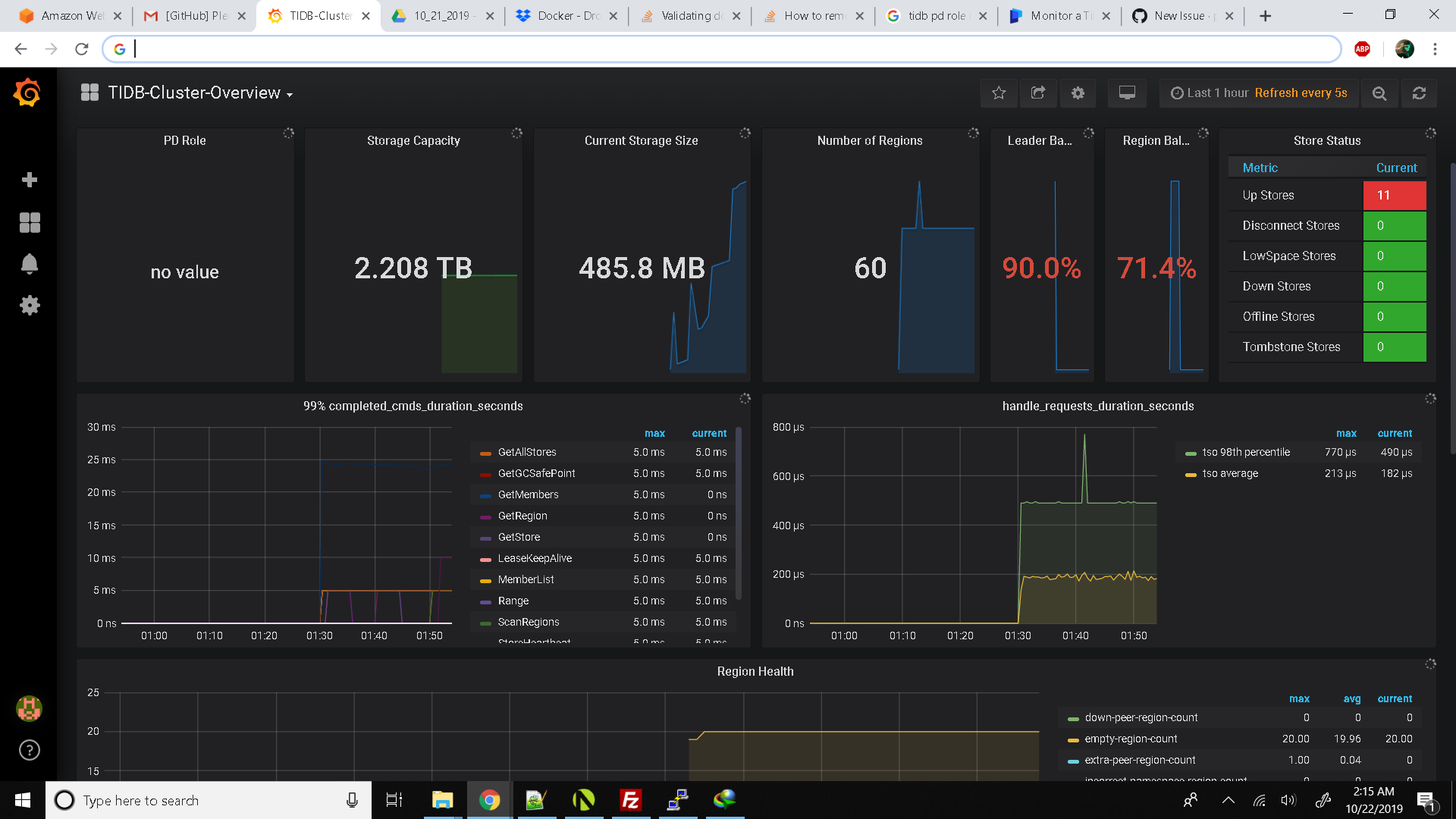Click the browser address bar
1456x819 pixels.
tap(728, 49)
